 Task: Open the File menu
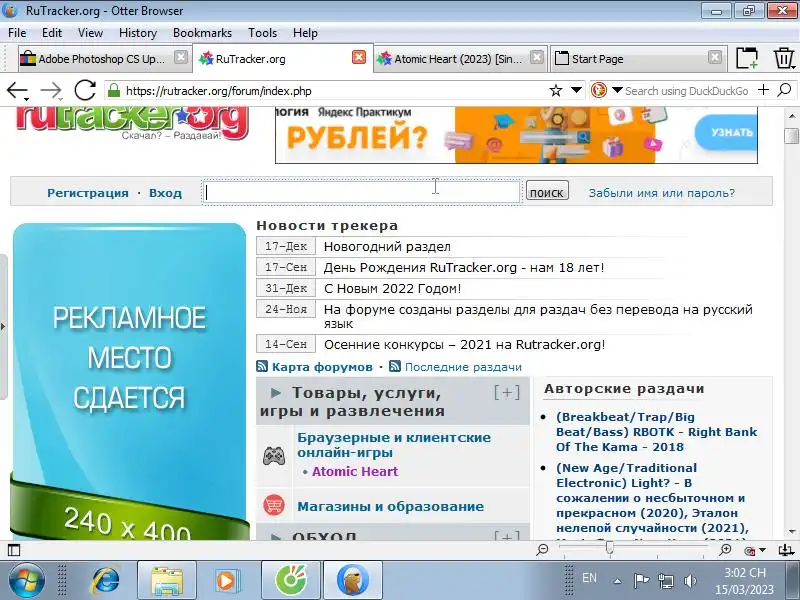coord(17,33)
